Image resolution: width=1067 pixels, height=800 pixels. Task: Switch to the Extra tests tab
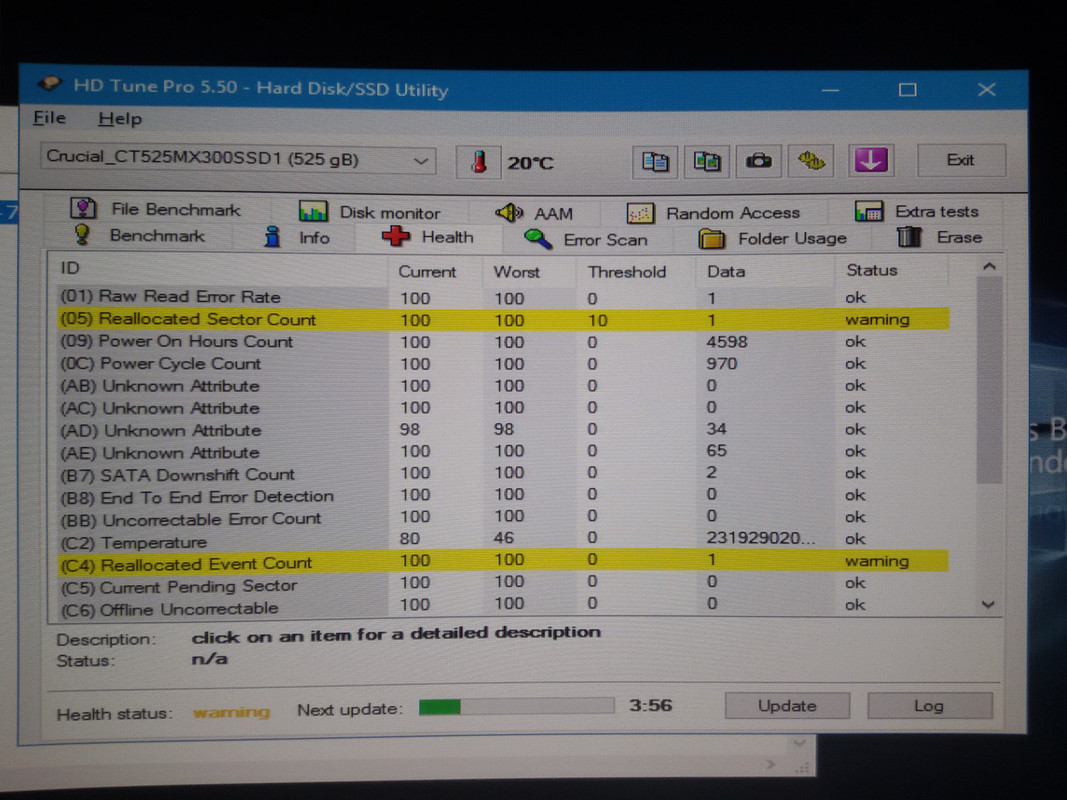(917, 211)
